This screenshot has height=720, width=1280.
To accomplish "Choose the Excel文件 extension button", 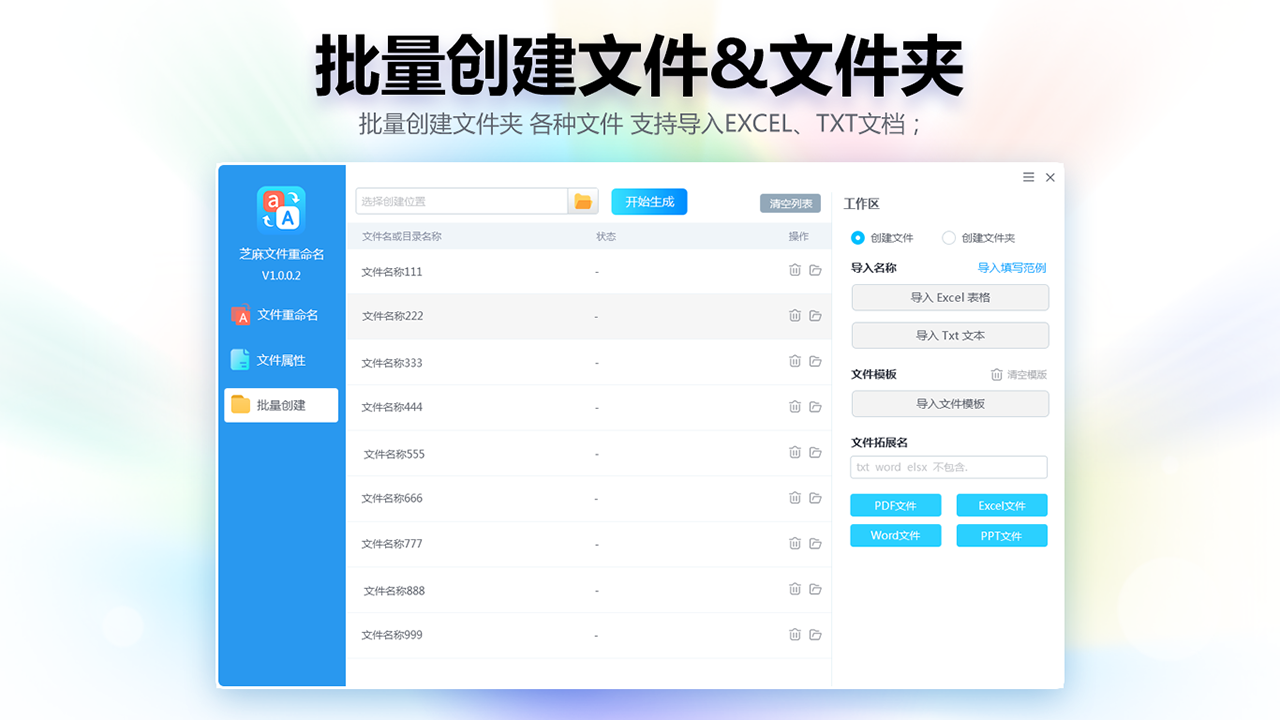I will coord(1002,505).
